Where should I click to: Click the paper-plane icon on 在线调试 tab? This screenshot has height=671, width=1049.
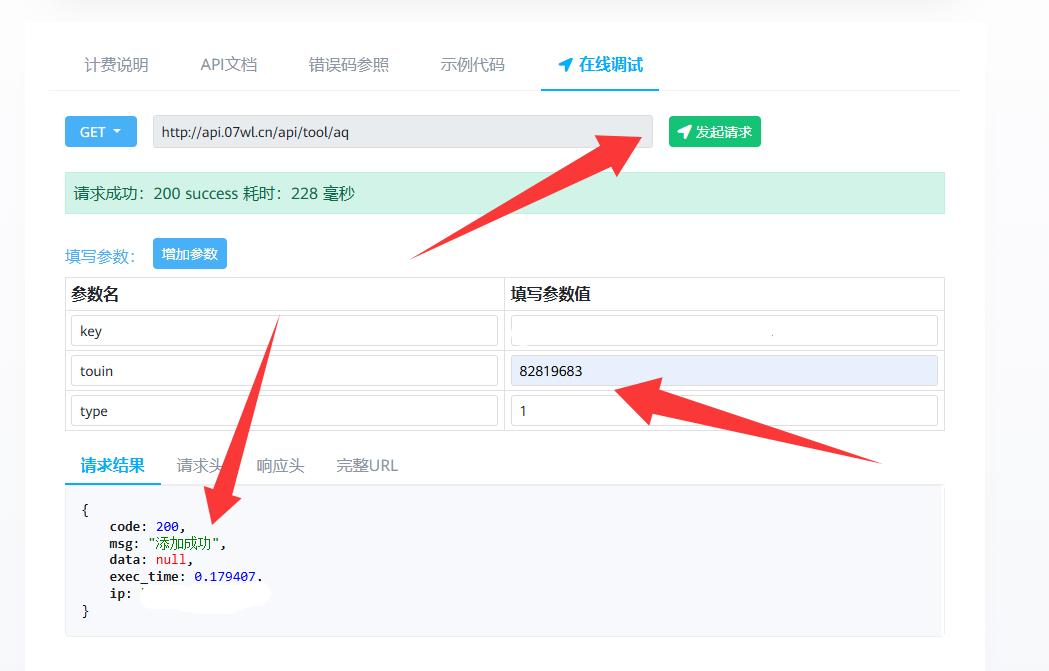point(565,65)
